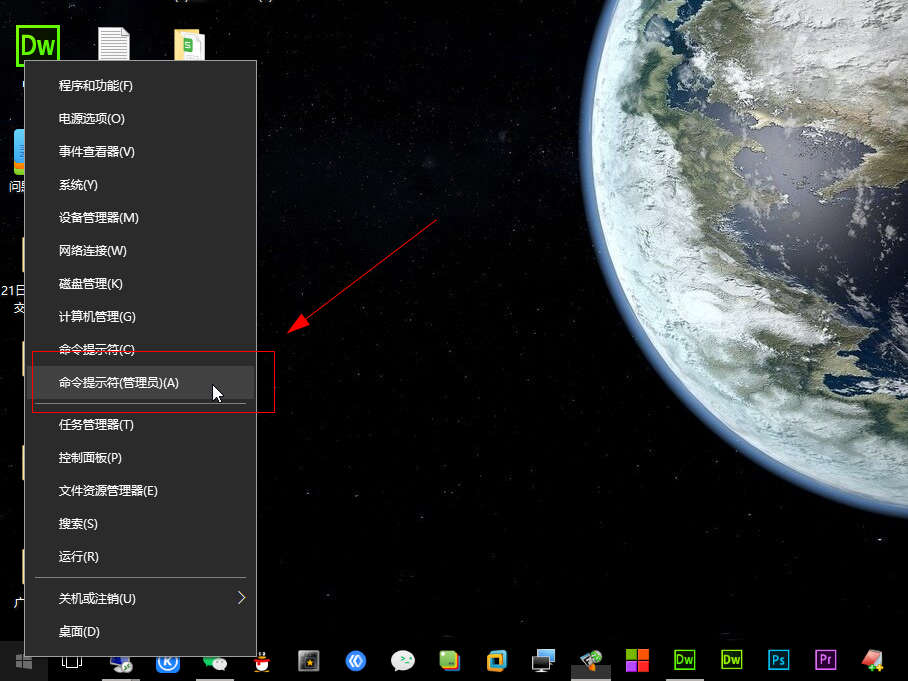Open 命令提示符(C) without admin

pos(140,349)
